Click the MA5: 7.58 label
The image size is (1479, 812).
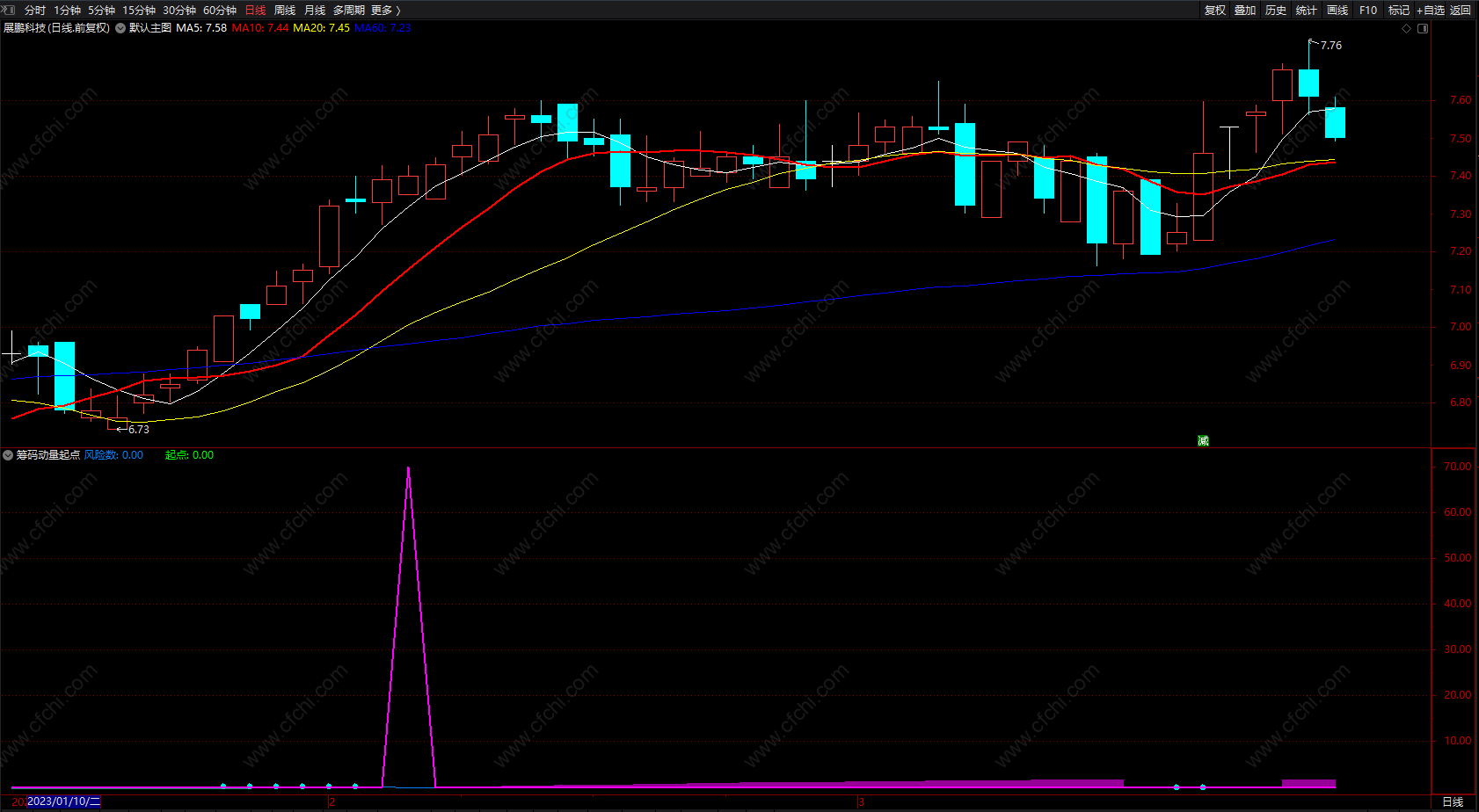201,28
